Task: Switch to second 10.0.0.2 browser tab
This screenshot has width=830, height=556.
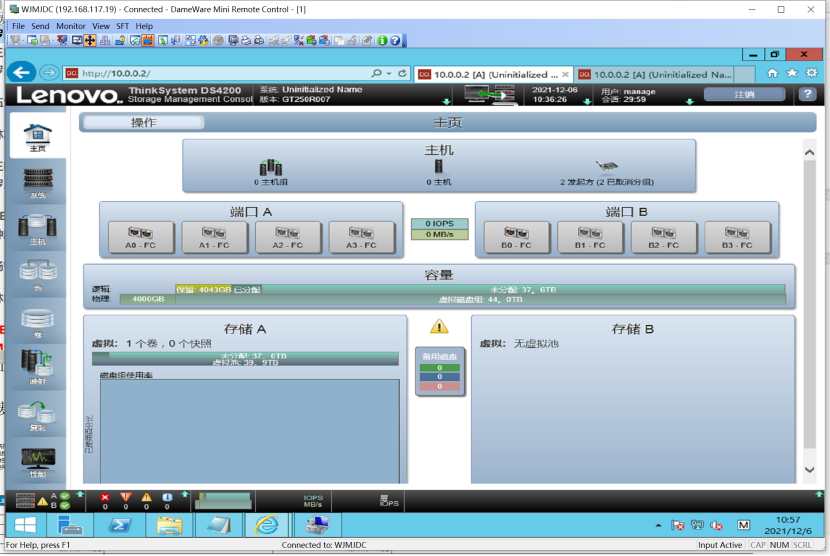Action: (x=662, y=74)
